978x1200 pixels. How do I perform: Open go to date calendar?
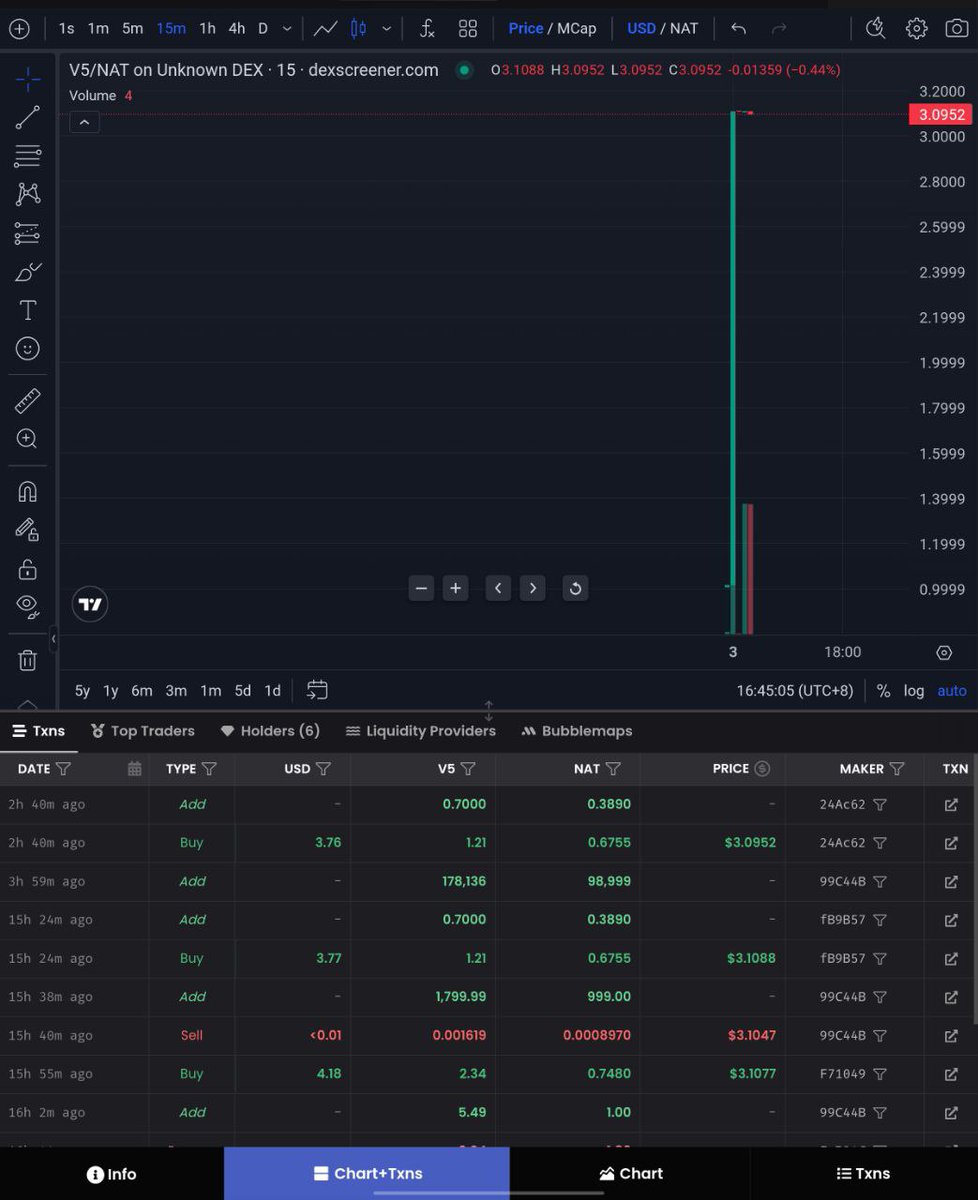317,690
